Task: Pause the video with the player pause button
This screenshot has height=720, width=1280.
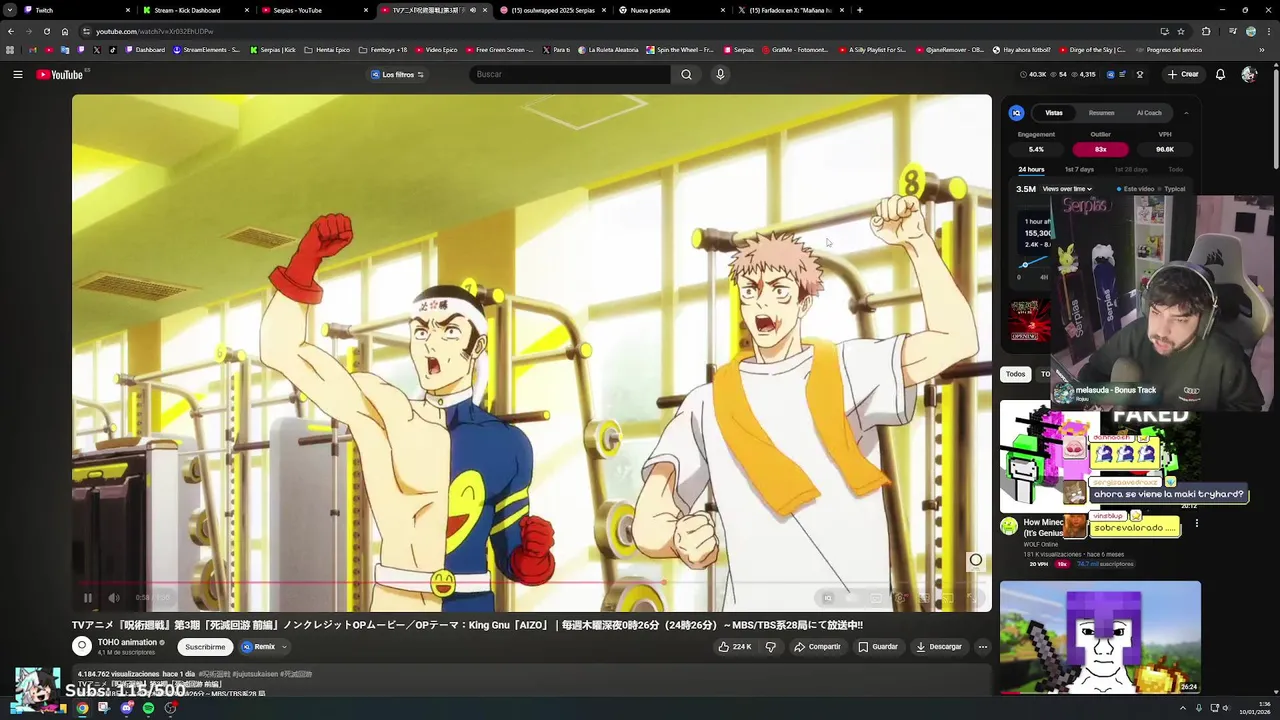Action: point(87,598)
